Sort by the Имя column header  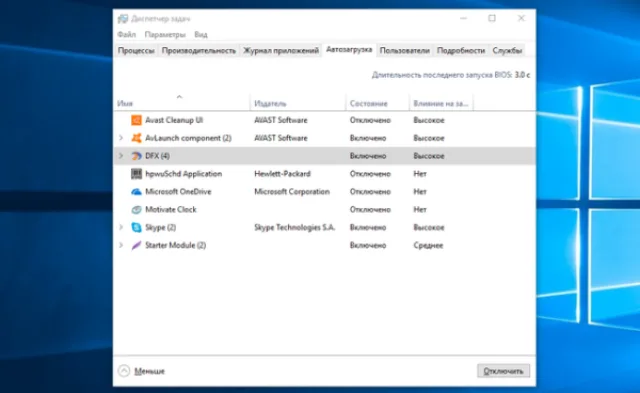click(182, 104)
